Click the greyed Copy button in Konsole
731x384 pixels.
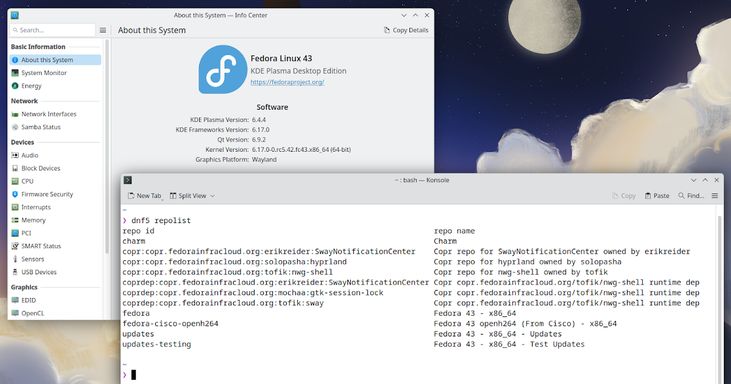click(x=624, y=196)
